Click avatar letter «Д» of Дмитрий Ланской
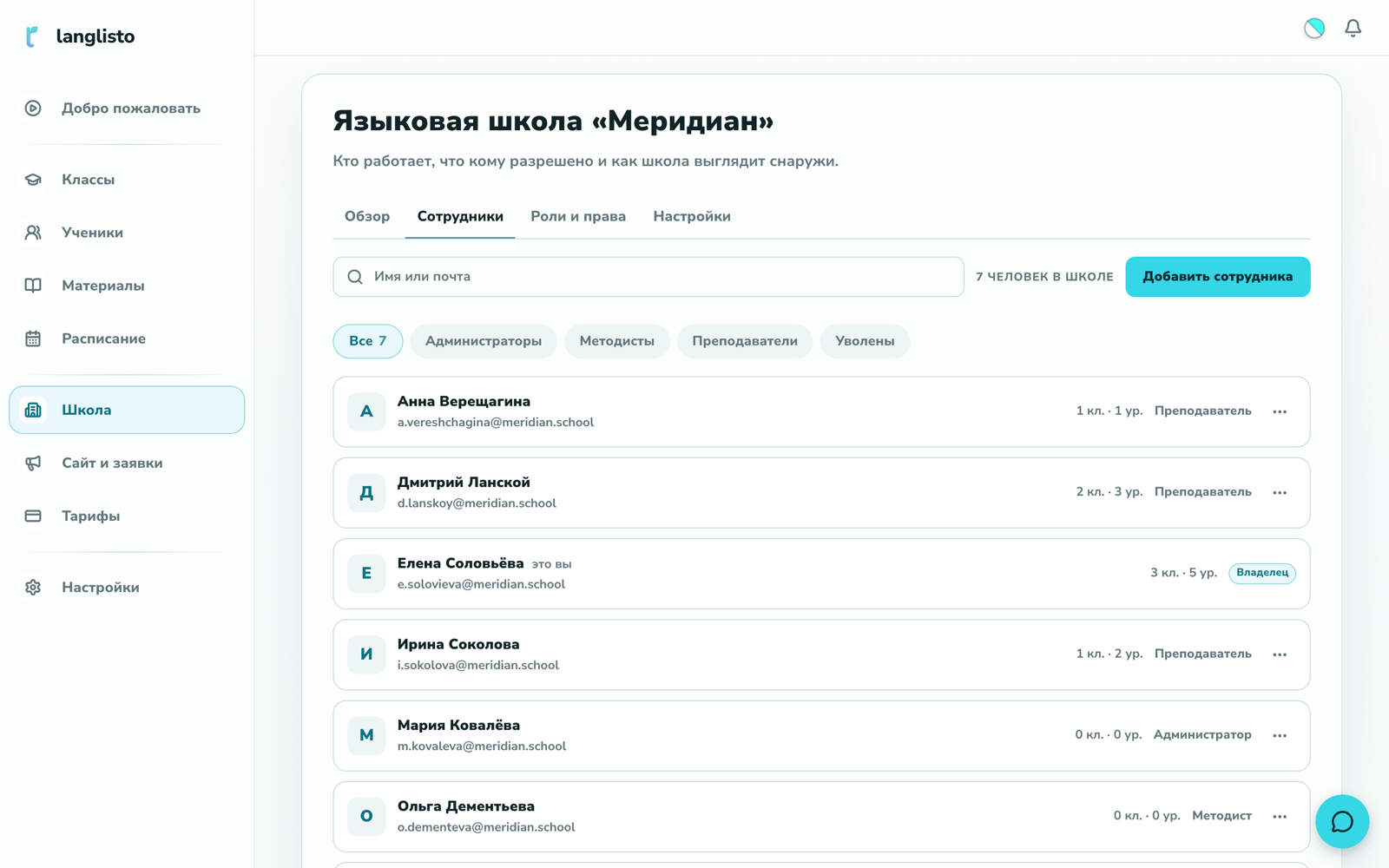The image size is (1389, 868). 366,492
